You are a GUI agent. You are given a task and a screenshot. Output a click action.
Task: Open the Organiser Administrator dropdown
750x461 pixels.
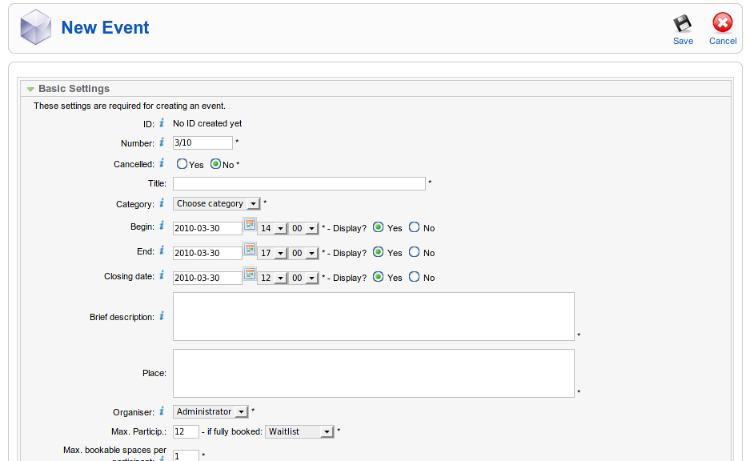click(x=210, y=412)
